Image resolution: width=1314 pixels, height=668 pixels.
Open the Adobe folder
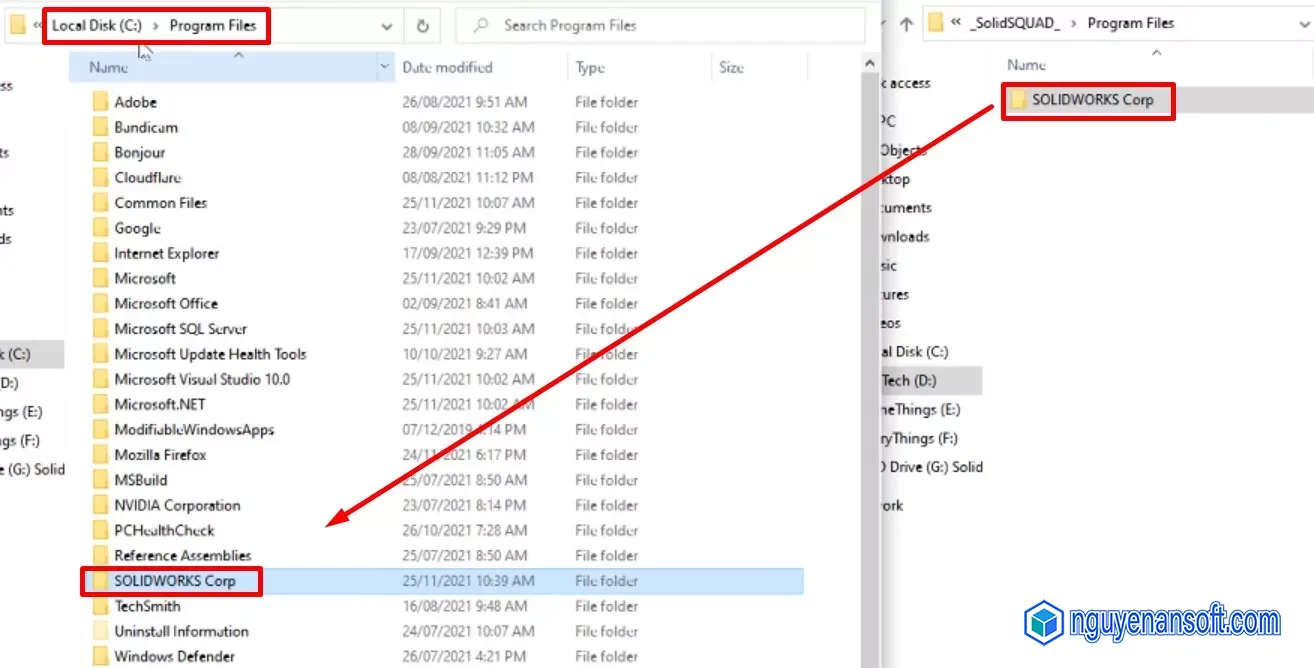(x=136, y=101)
